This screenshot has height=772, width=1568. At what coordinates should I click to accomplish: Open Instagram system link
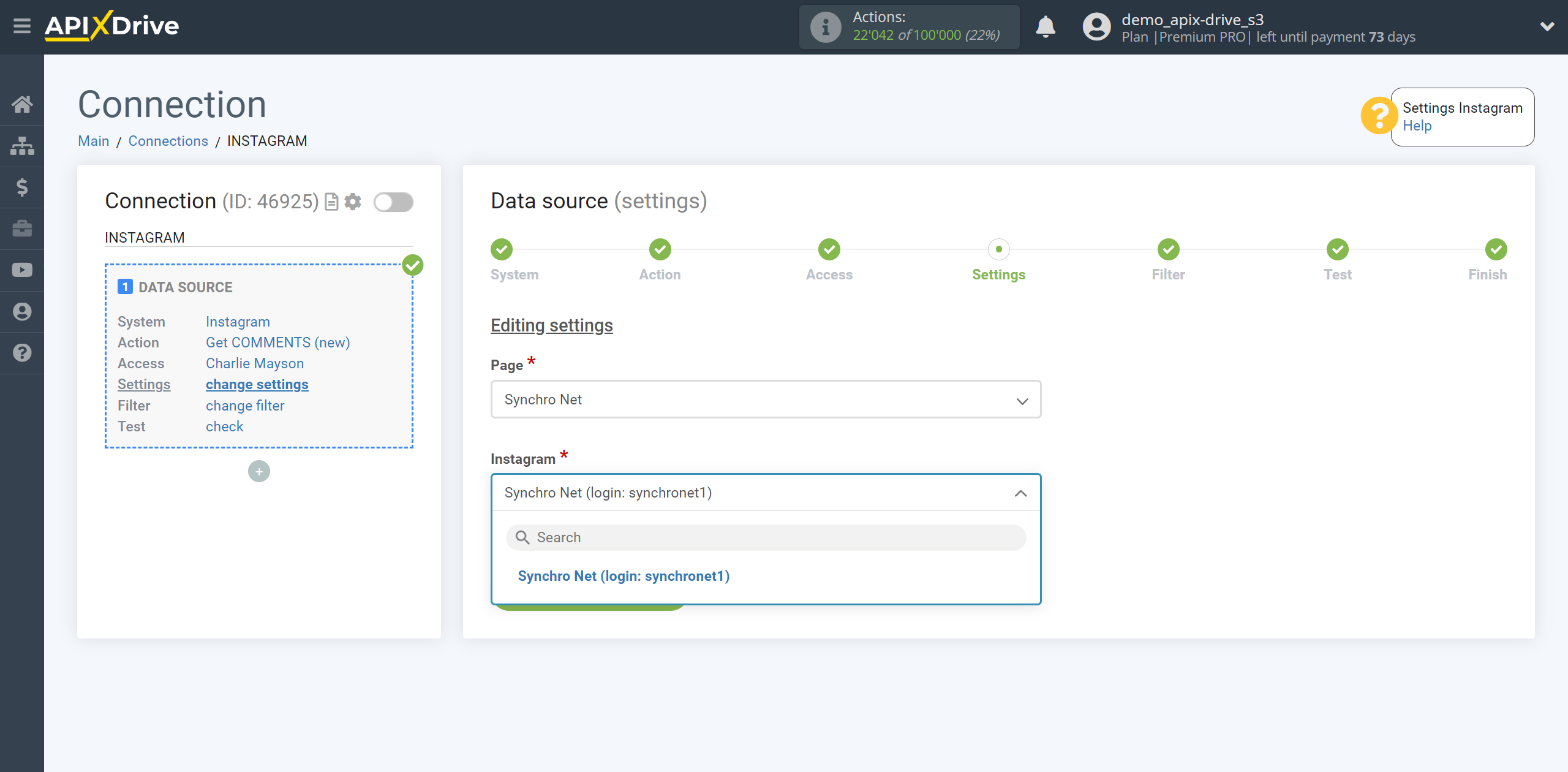click(238, 322)
